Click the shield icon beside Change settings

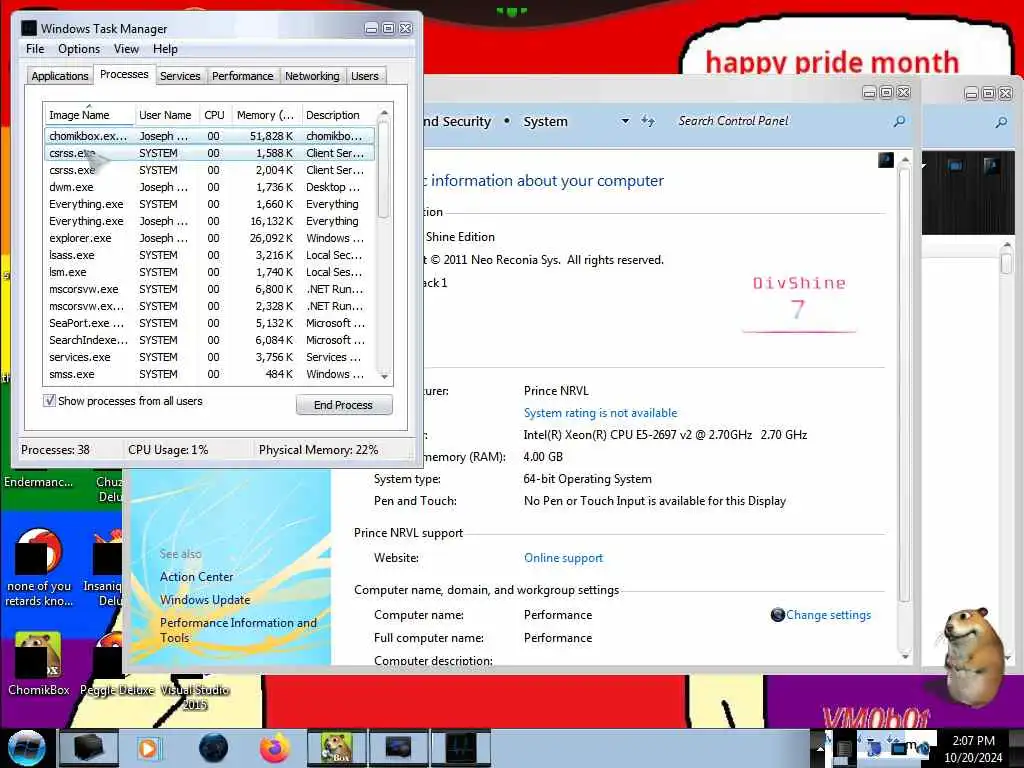777,615
